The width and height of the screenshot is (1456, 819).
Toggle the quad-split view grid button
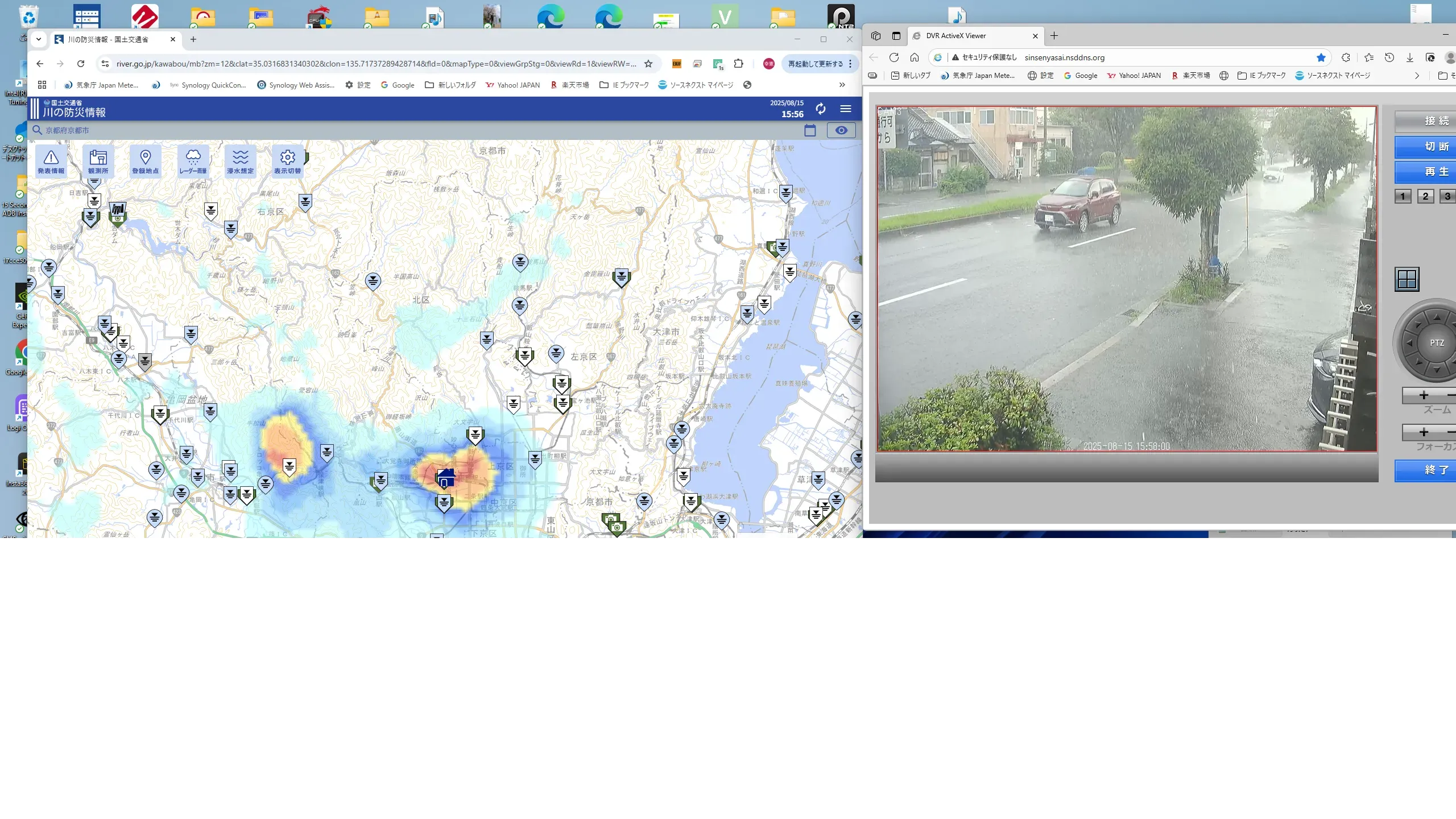[1407, 279]
